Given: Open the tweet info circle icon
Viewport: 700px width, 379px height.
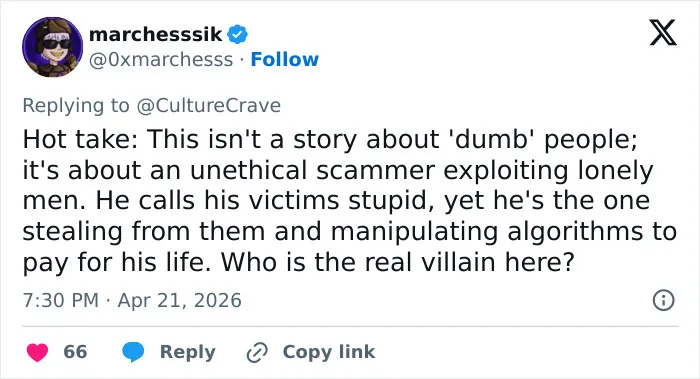Looking at the screenshot, I should point(663,300).
